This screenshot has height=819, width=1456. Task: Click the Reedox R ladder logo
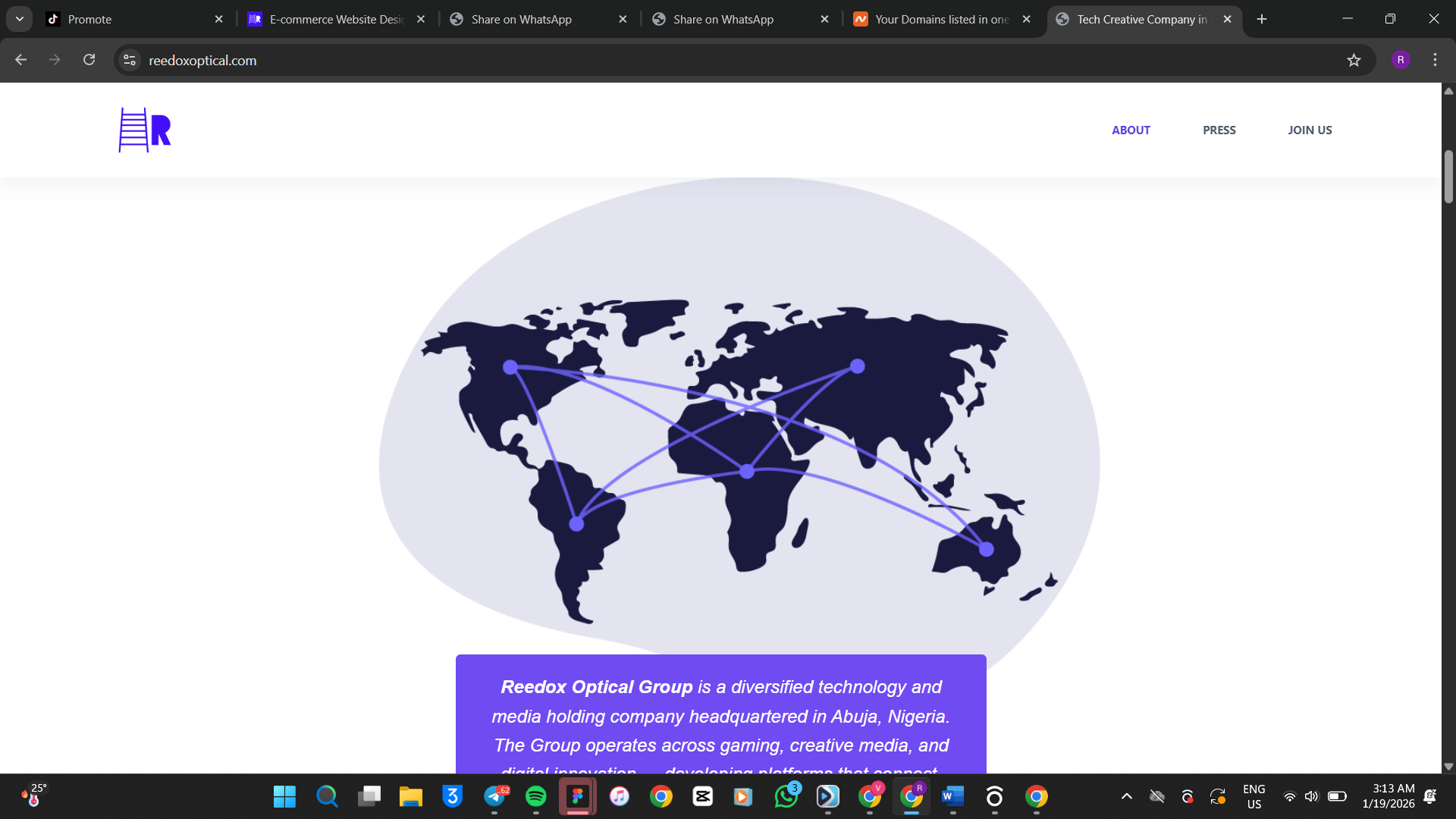tap(145, 130)
